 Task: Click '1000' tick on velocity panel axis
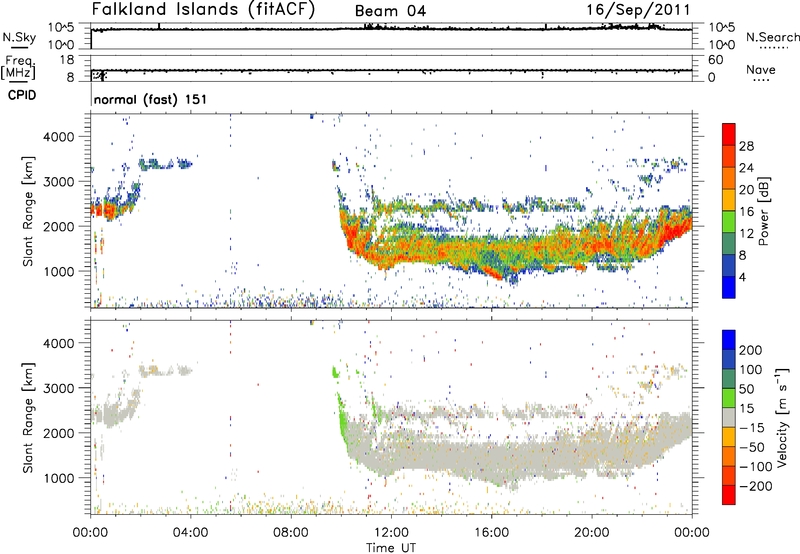click(x=59, y=478)
